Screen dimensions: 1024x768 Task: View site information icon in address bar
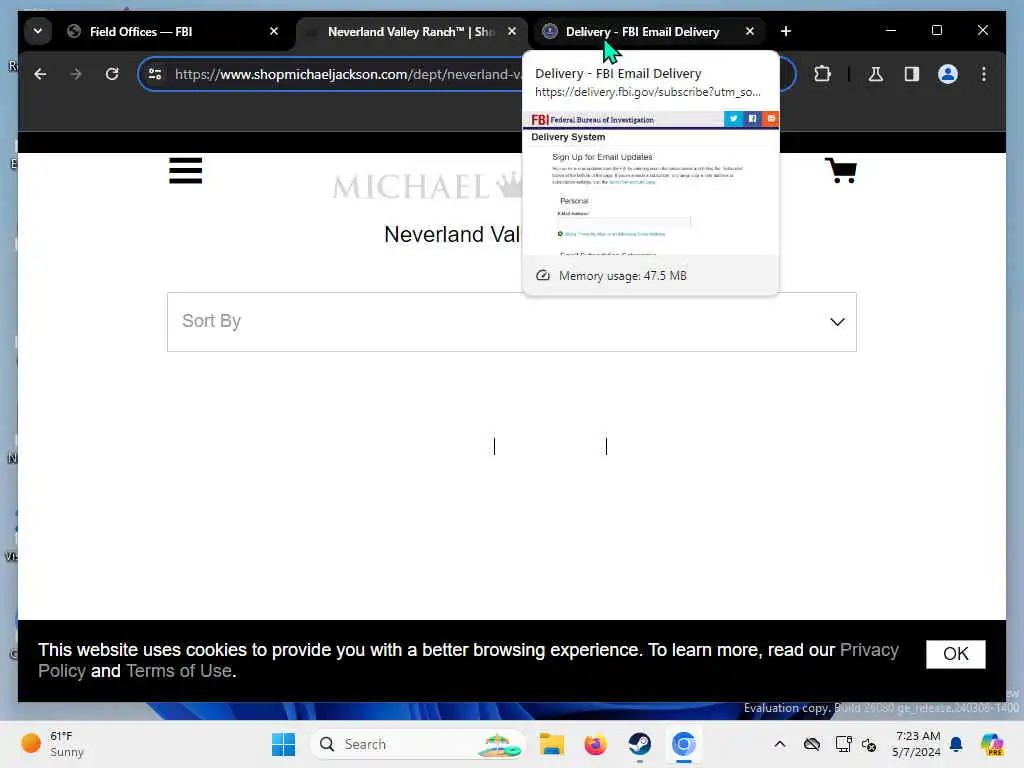coord(155,74)
